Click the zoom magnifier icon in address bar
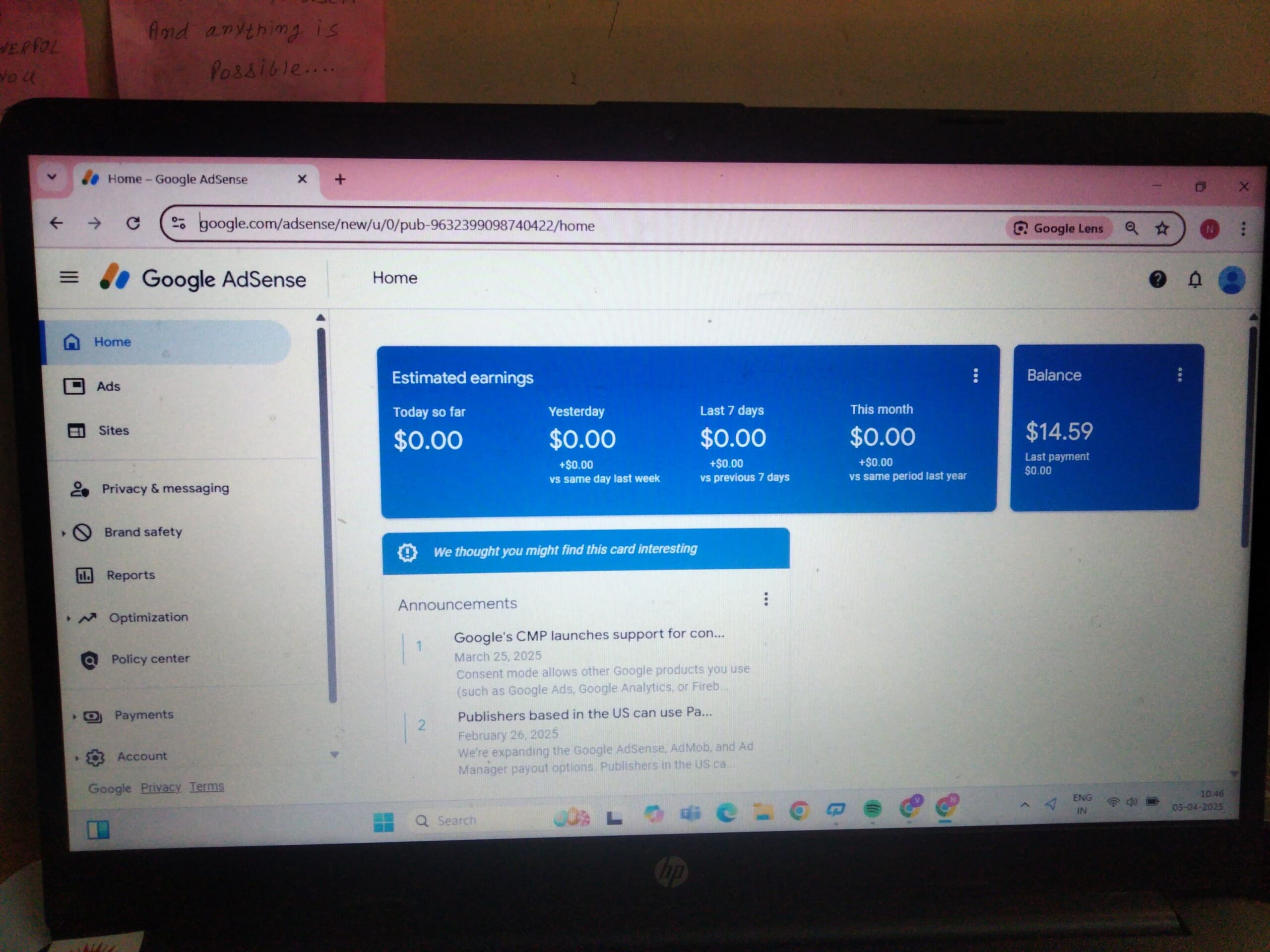 click(x=1131, y=229)
